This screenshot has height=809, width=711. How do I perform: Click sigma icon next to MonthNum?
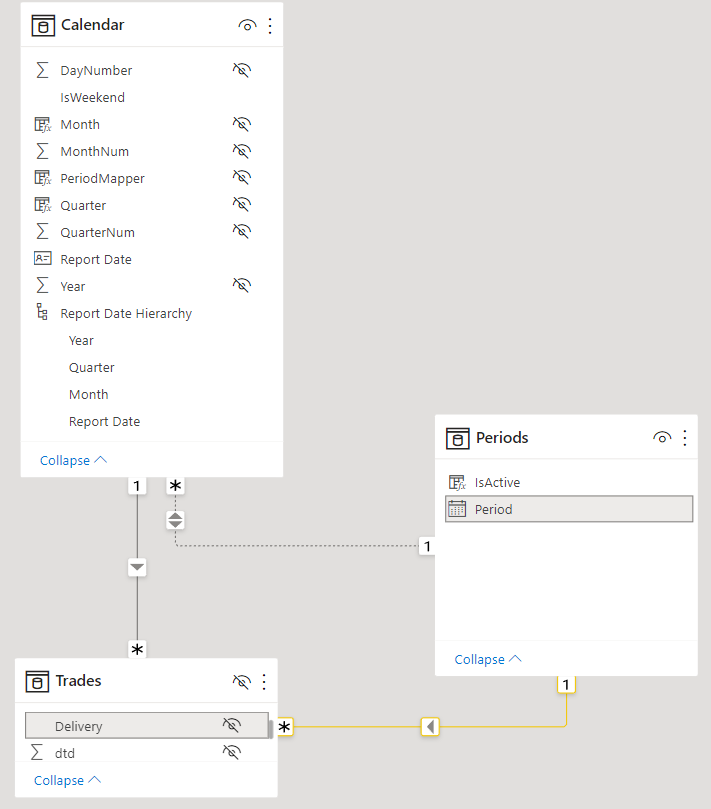pos(42,151)
